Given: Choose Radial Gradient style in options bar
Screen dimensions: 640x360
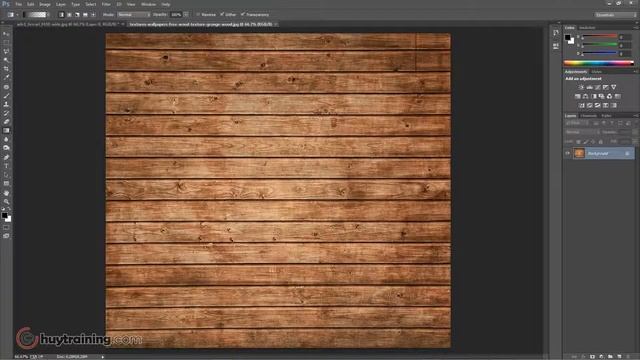Looking at the screenshot, I should (69, 15).
